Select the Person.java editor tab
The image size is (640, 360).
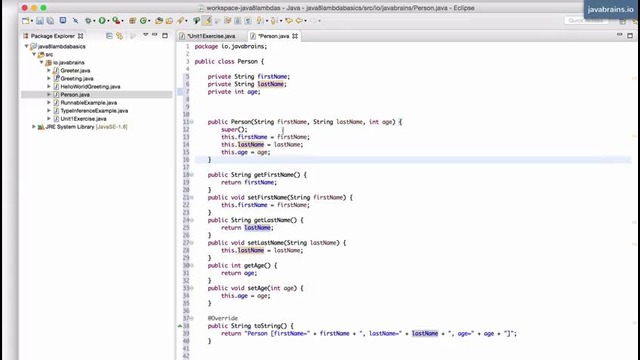[273, 36]
